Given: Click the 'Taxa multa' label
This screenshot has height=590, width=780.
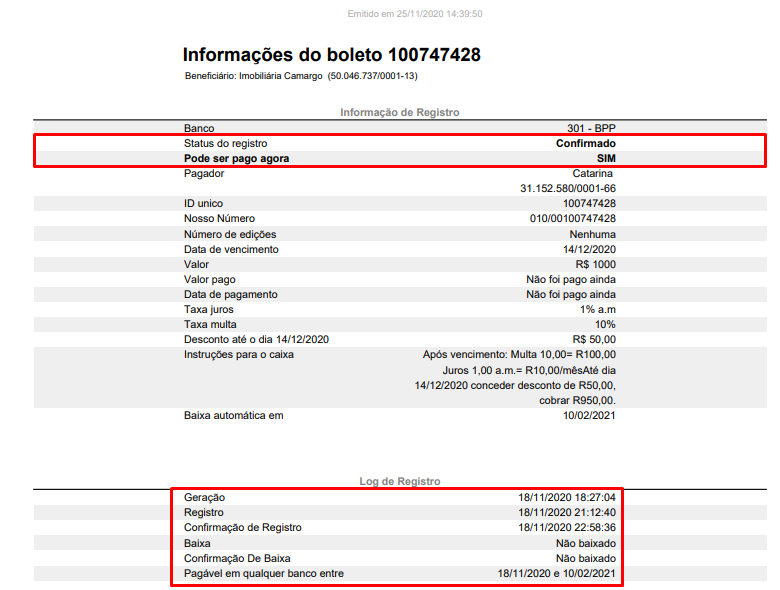Looking at the screenshot, I should coord(210,324).
